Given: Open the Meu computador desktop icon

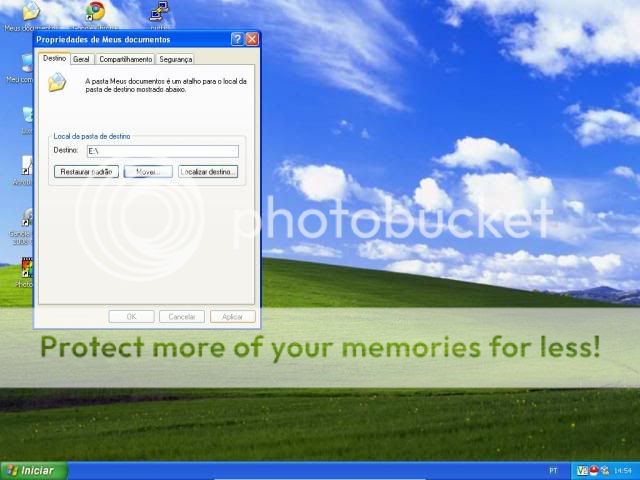Looking at the screenshot, I should pos(27,63).
